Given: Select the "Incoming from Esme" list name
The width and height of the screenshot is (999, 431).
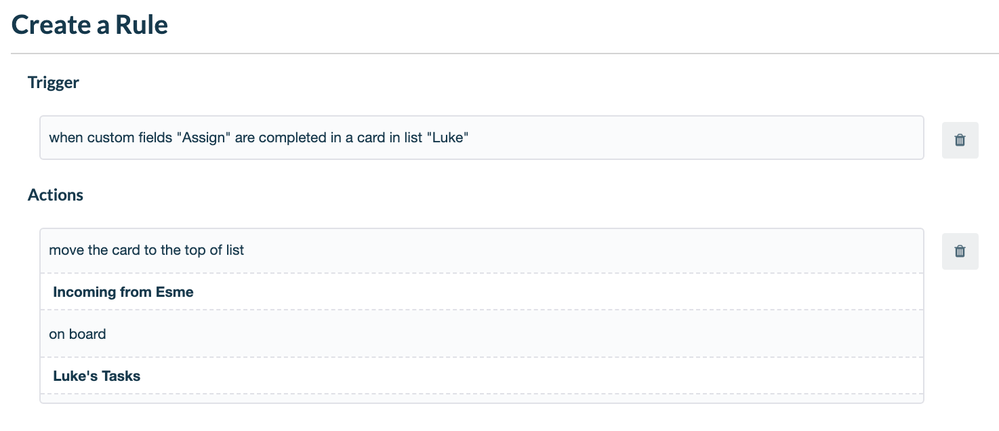Looking at the screenshot, I should pos(123,292).
